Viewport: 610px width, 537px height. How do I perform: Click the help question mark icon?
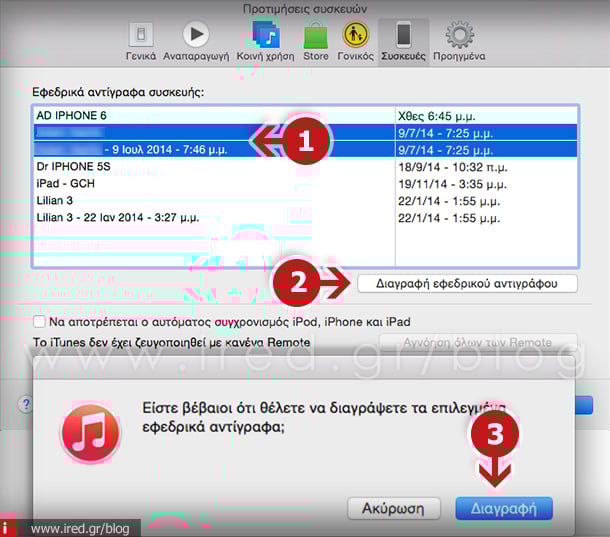pos(26,404)
